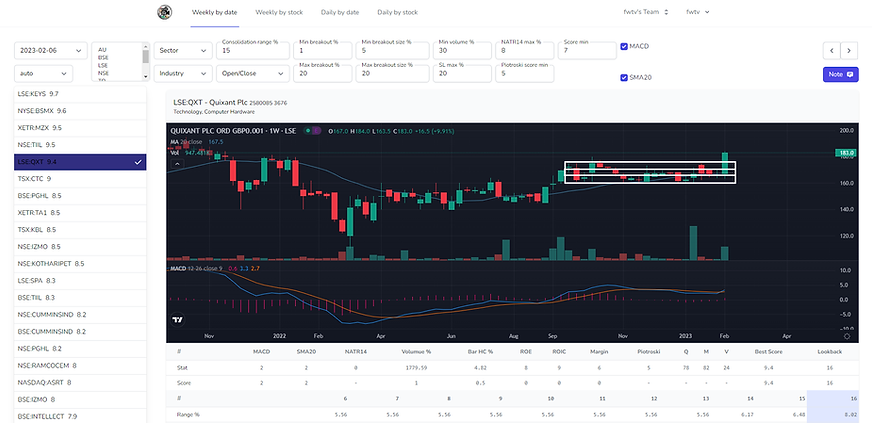872x423 pixels.
Task: Click the Min breakout size % field
Action: point(393,49)
